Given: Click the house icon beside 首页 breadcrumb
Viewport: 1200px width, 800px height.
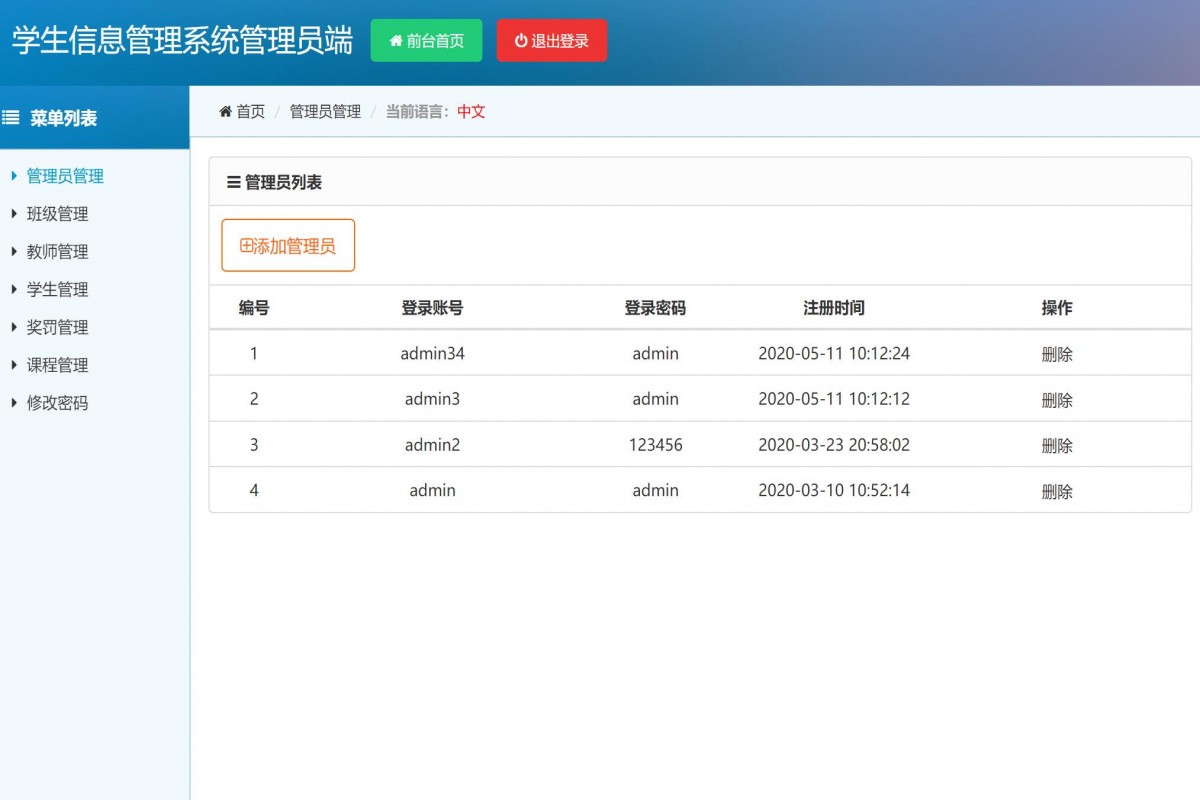Looking at the screenshot, I should tap(224, 111).
